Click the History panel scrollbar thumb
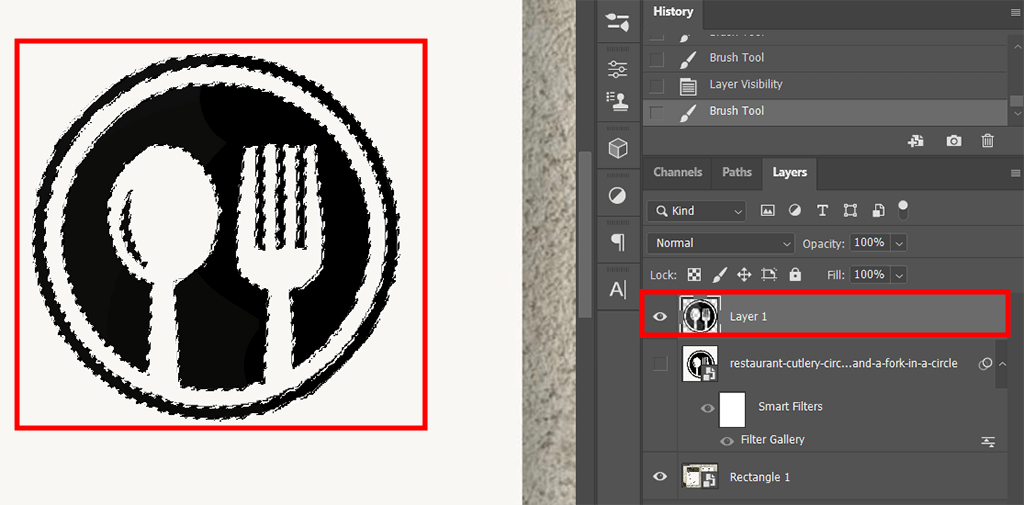 pos(1015,100)
